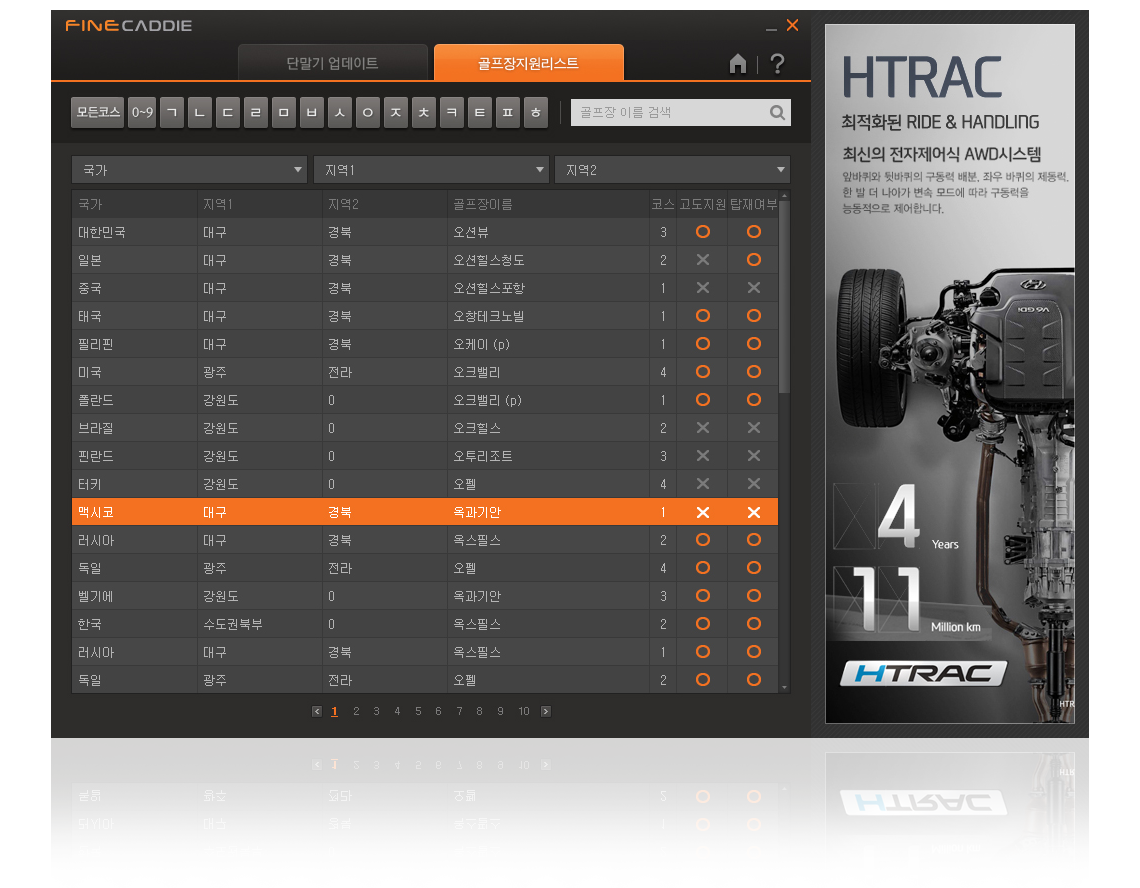
Task: Close the FineCaddie window
Action: [792, 25]
